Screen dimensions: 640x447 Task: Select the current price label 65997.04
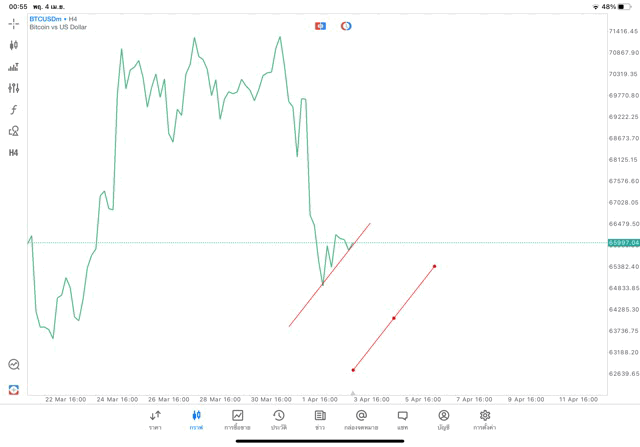pos(623,243)
